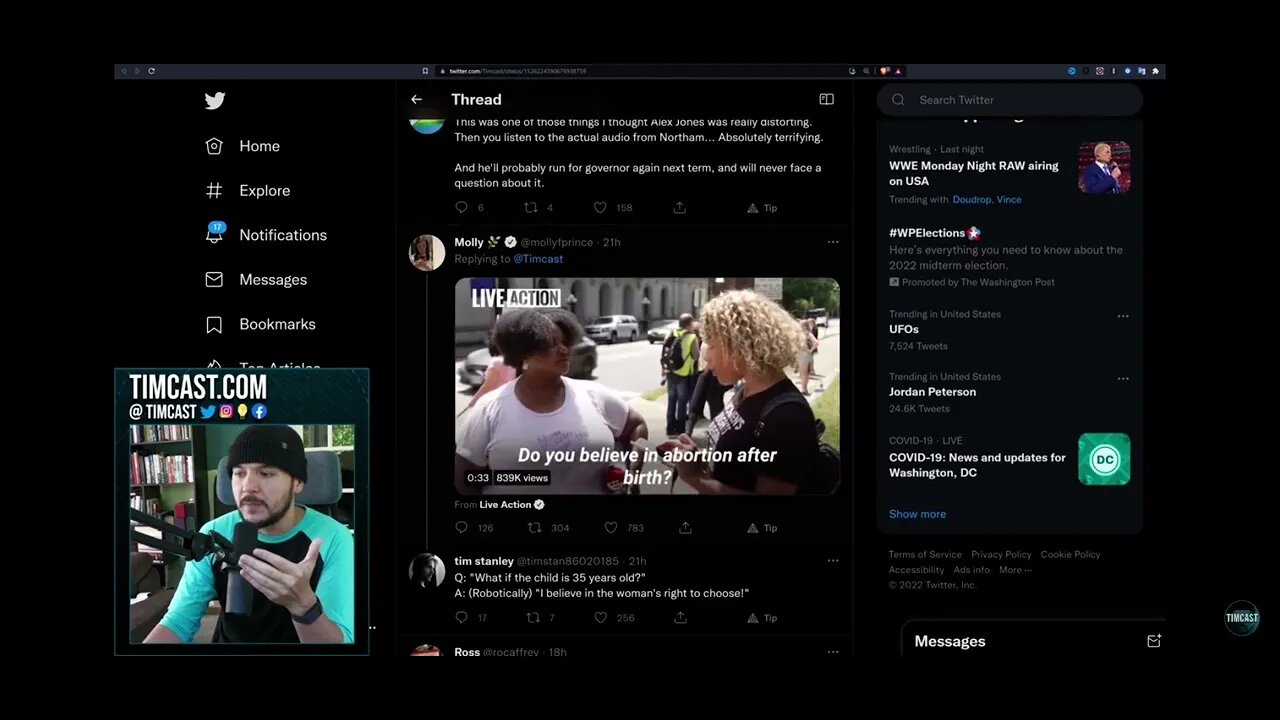Open more options on Molly's tweet
Viewport: 1280px width, 720px height.
(832, 242)
